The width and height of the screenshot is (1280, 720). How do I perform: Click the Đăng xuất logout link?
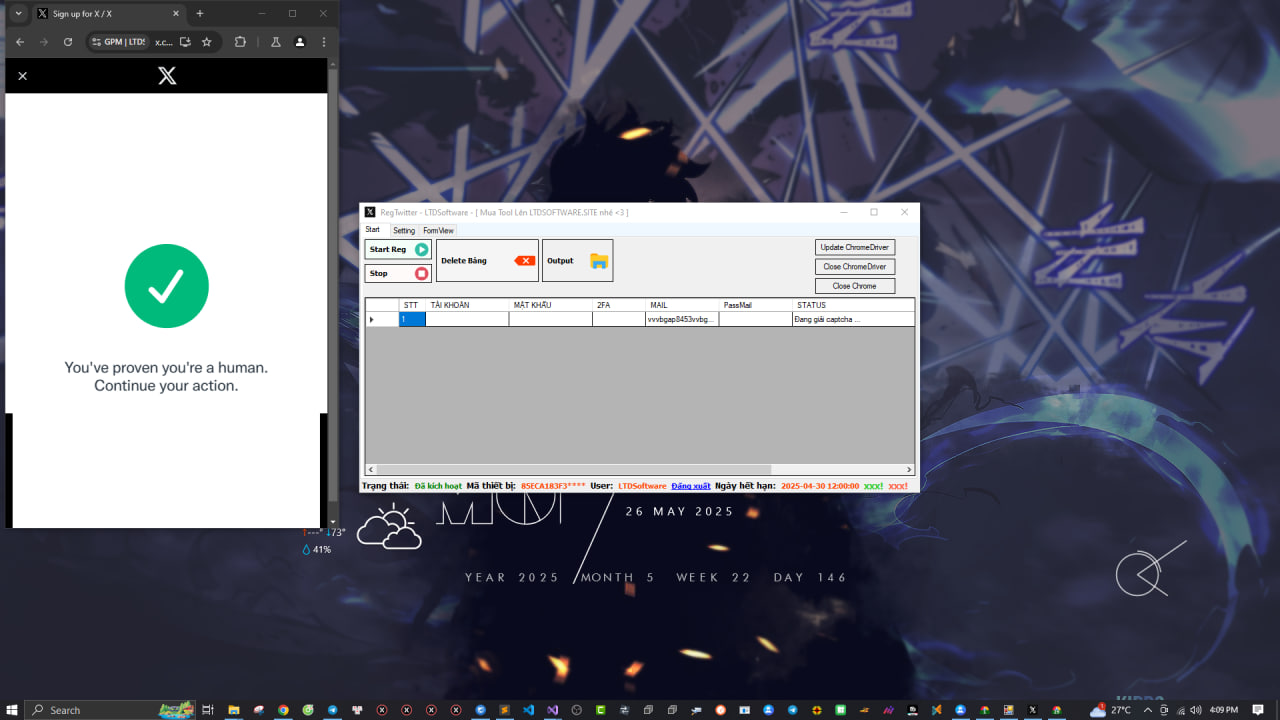click(691, 486)
